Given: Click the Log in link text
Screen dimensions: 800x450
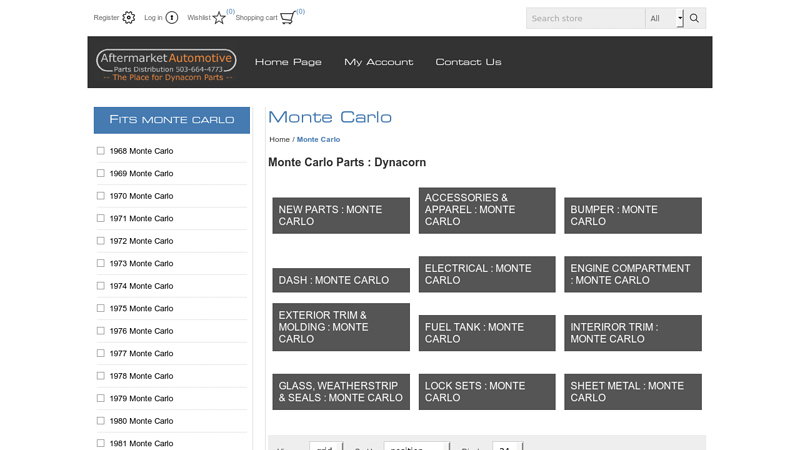Looking at the screenshot, I should pos(153,18).
